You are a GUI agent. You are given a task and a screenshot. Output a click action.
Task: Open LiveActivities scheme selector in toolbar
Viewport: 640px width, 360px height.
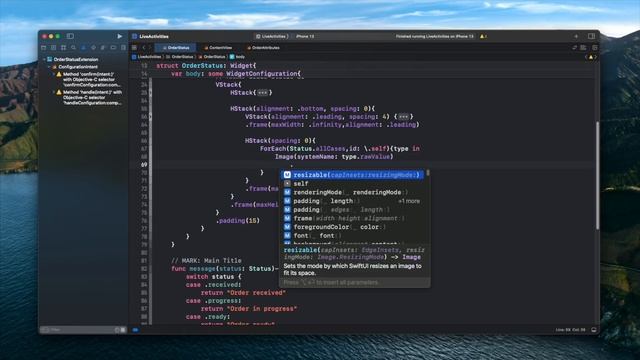click(x=271, y=36)
